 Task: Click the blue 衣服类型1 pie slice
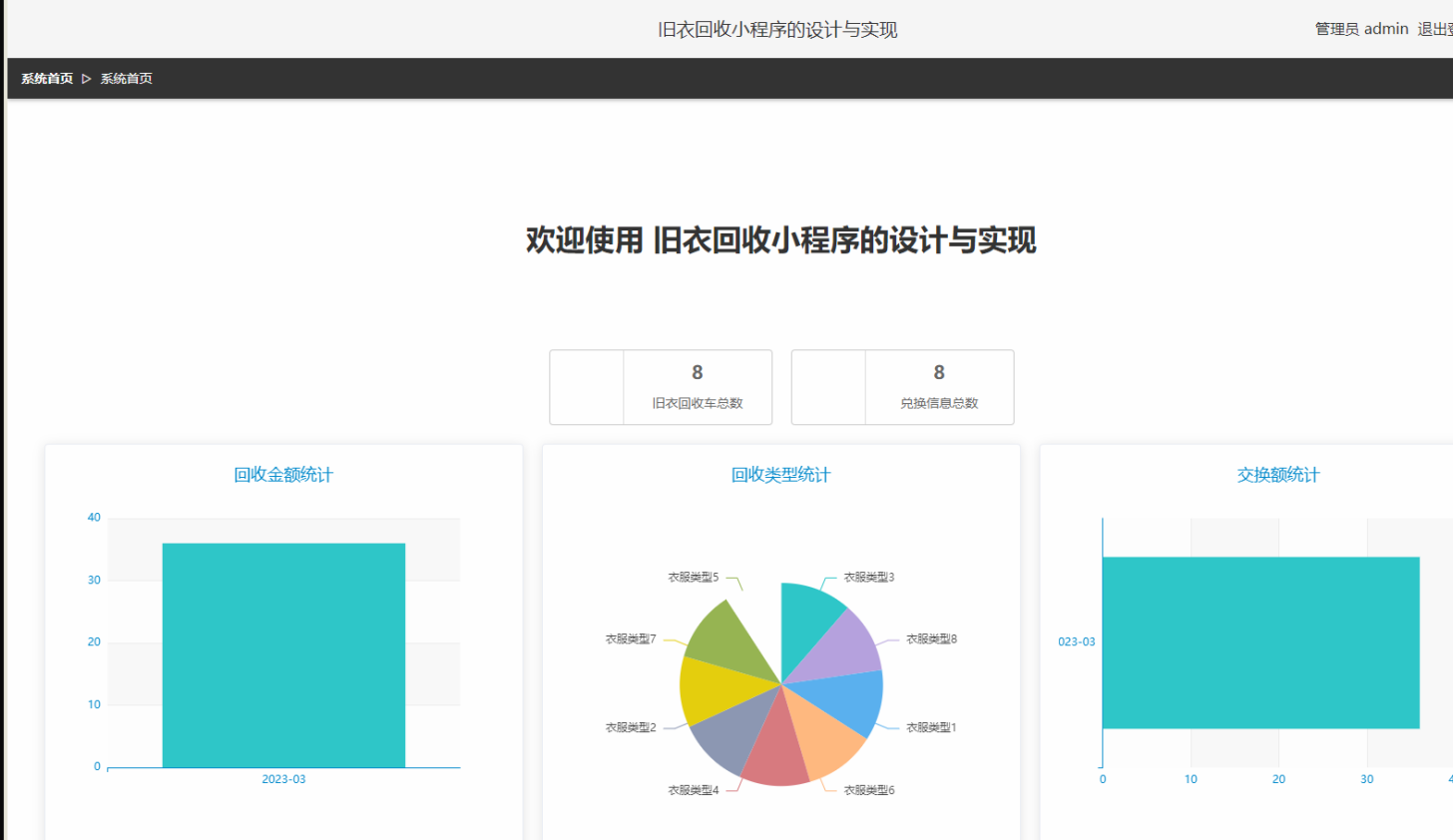pyautogui.click(x=846, y=697)
